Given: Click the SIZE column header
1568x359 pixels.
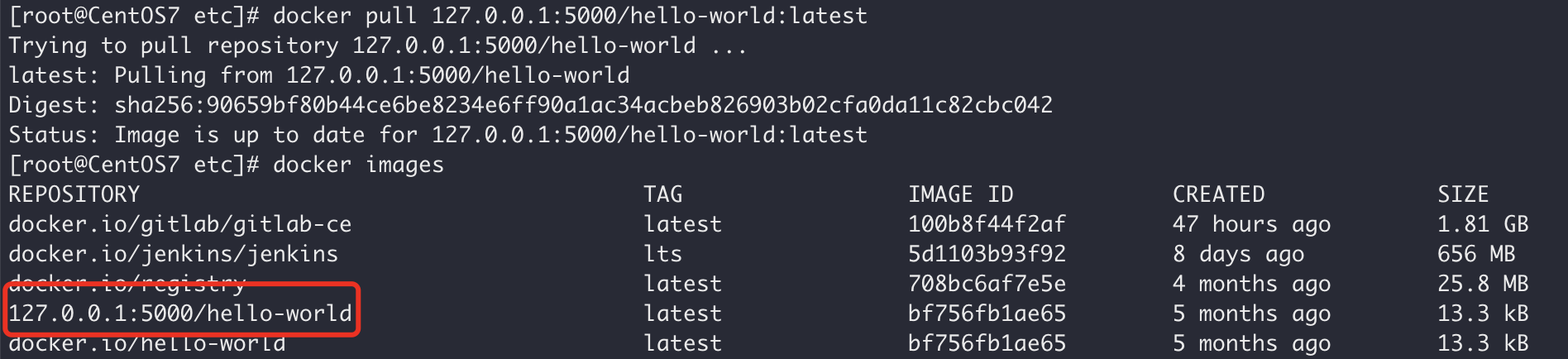Looking at the screenshot, I should point(1463,194).
